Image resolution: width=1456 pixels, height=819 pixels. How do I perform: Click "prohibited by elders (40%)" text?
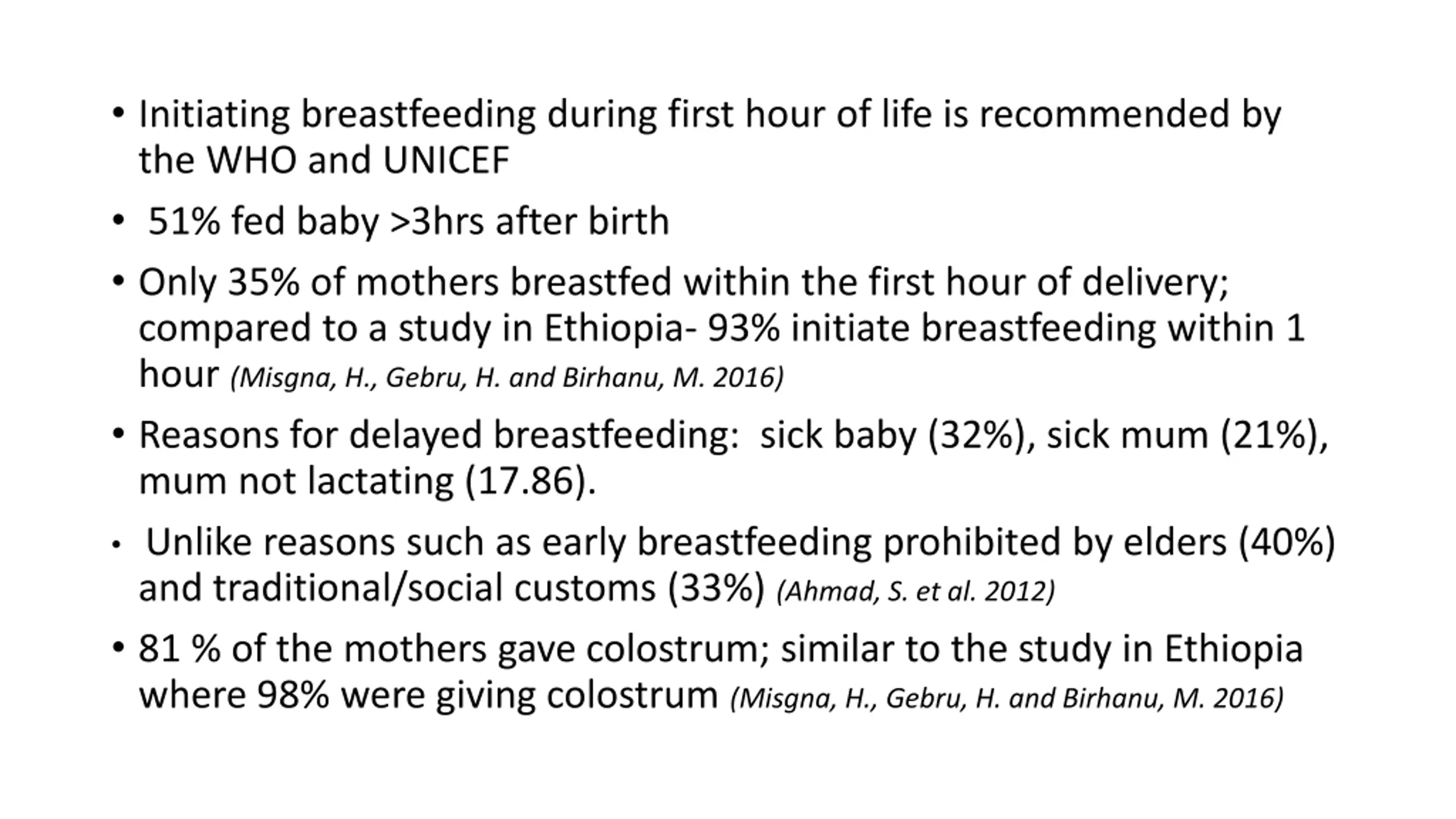click(1108, 542)
